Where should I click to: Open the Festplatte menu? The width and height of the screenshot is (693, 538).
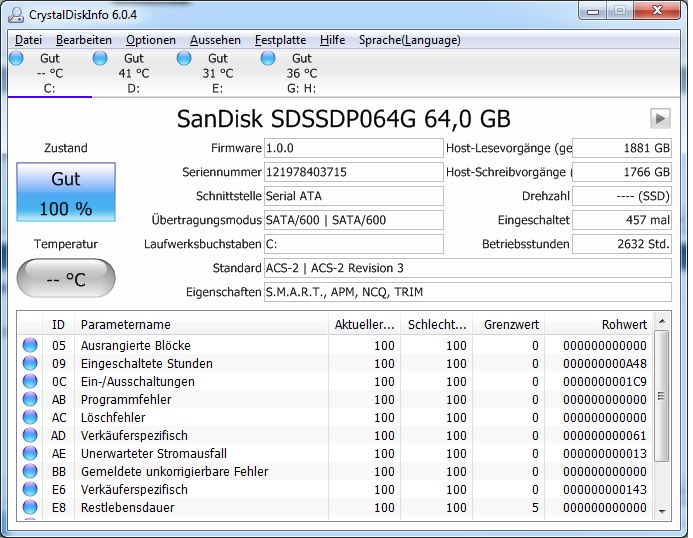pyautogui.click(x=280, y=40)
